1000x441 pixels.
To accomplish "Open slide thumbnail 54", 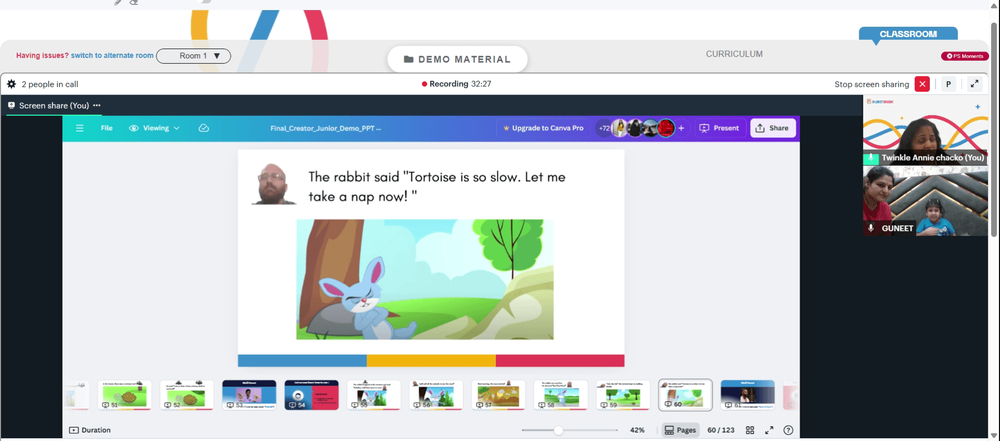I will (x=311, y=395).
